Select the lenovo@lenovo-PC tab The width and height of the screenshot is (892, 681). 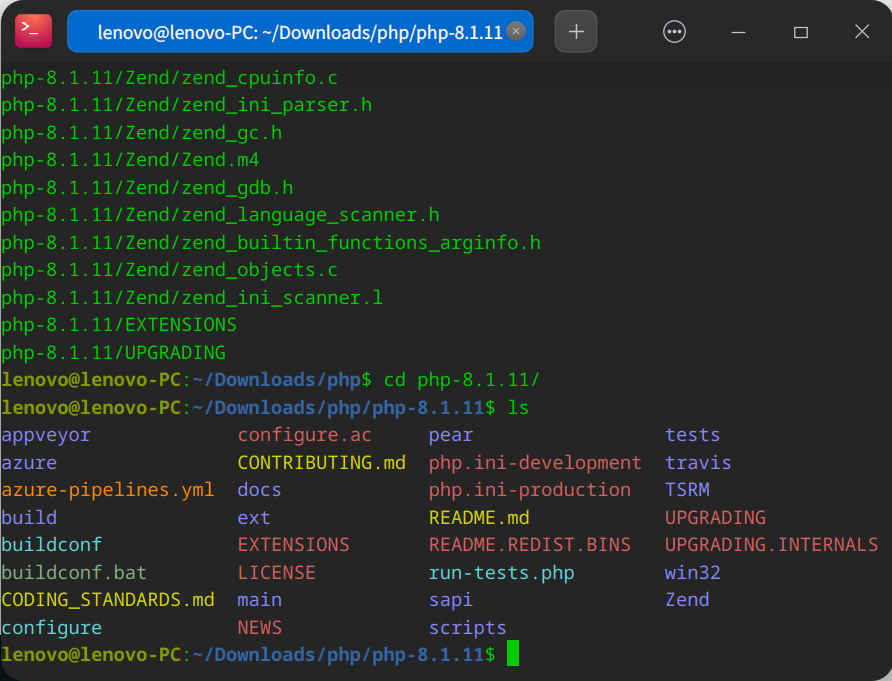coord(300,31)
